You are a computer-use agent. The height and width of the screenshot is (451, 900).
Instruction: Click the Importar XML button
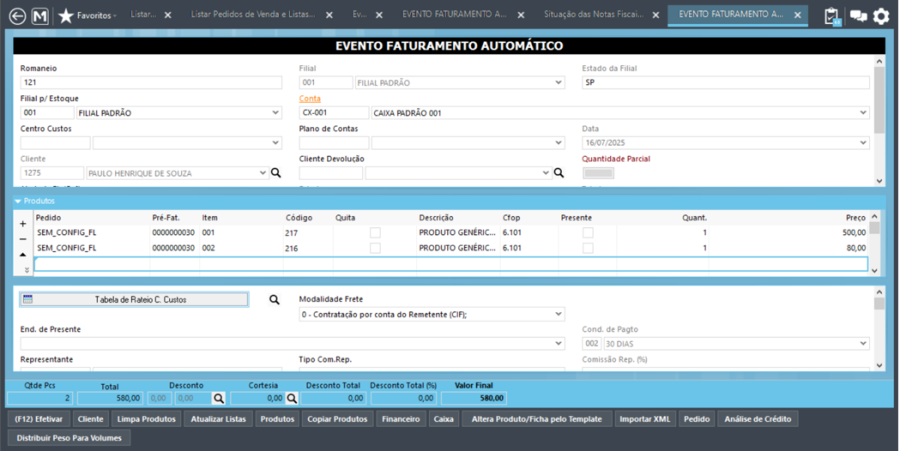point(644,419)
